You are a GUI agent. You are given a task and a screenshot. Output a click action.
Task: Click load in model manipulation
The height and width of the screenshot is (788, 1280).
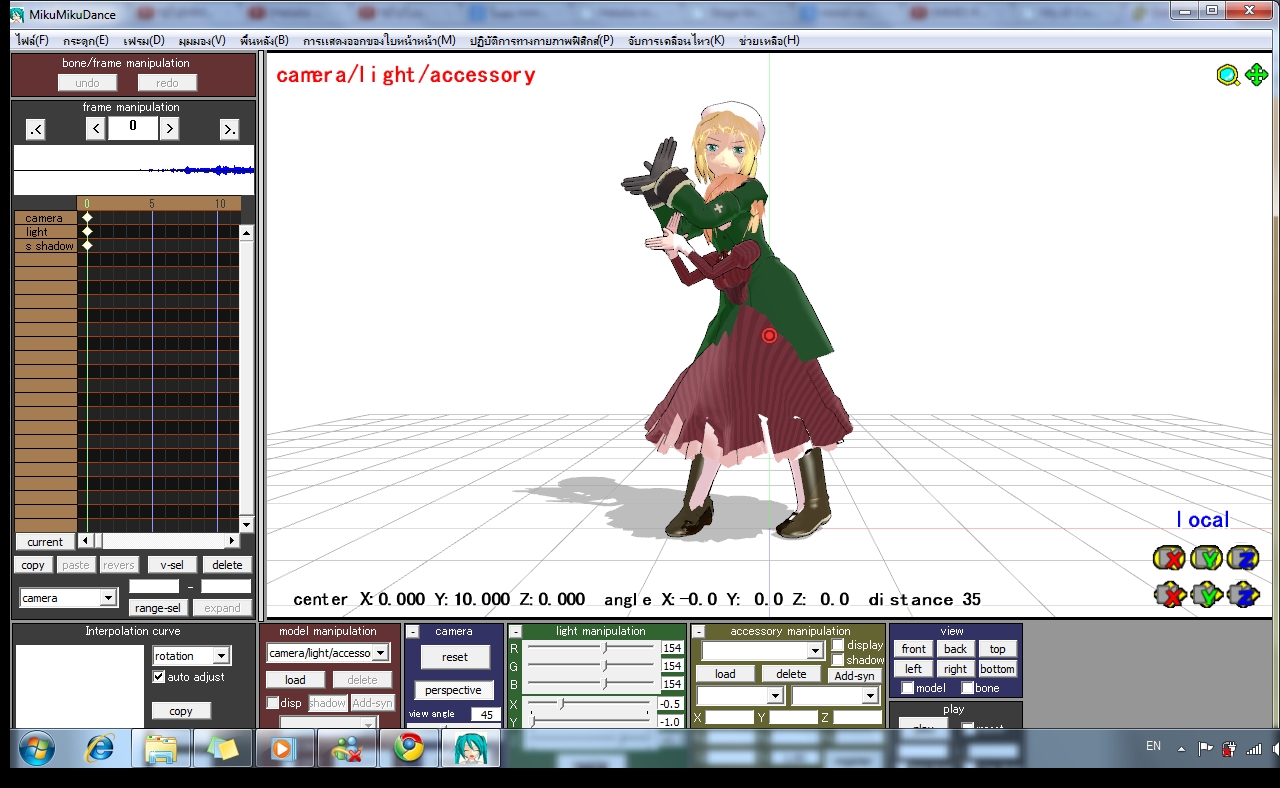pyautogui.click(x=295, y=680)
